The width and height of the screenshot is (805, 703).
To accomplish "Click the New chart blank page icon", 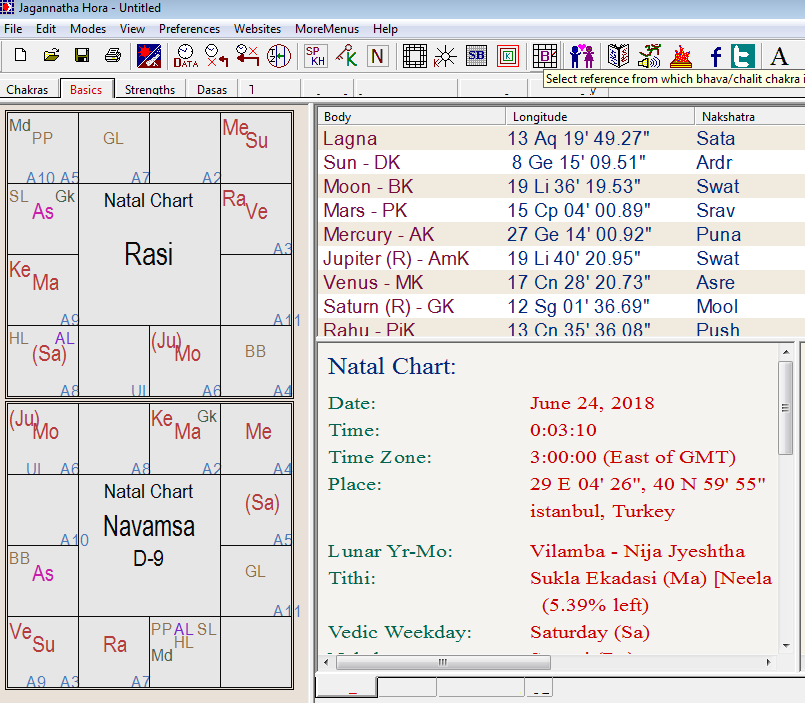I will click(21, 55).
